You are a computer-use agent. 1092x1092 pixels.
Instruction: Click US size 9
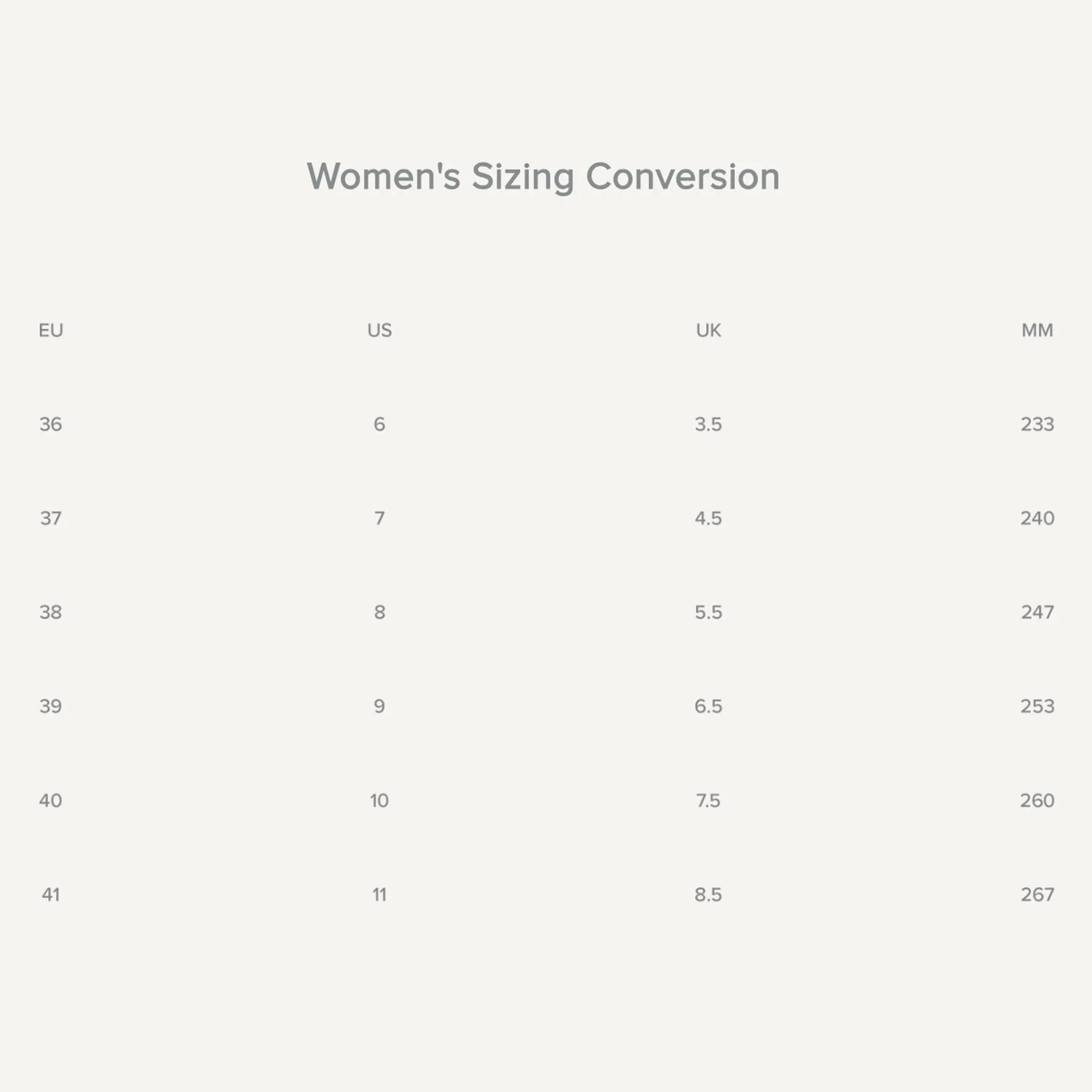pos(379,706)
